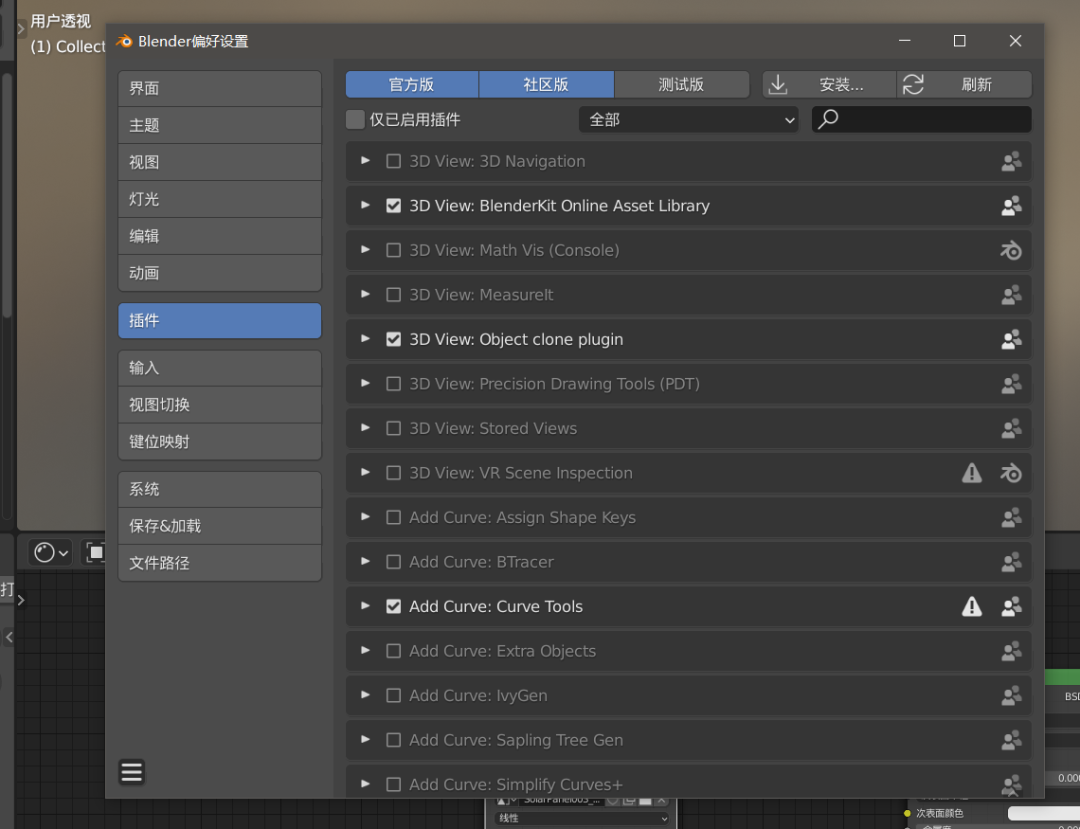Expand Assign Shape Keys details
The image size is (1080, 829).
[365, 517]
